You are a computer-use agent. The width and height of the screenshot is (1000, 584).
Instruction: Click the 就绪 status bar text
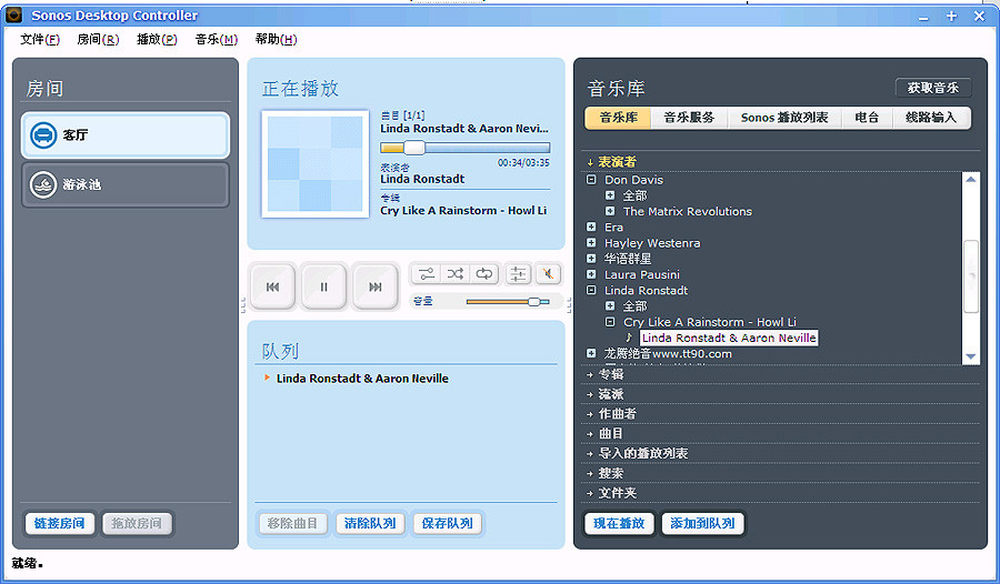pos(27,564)
